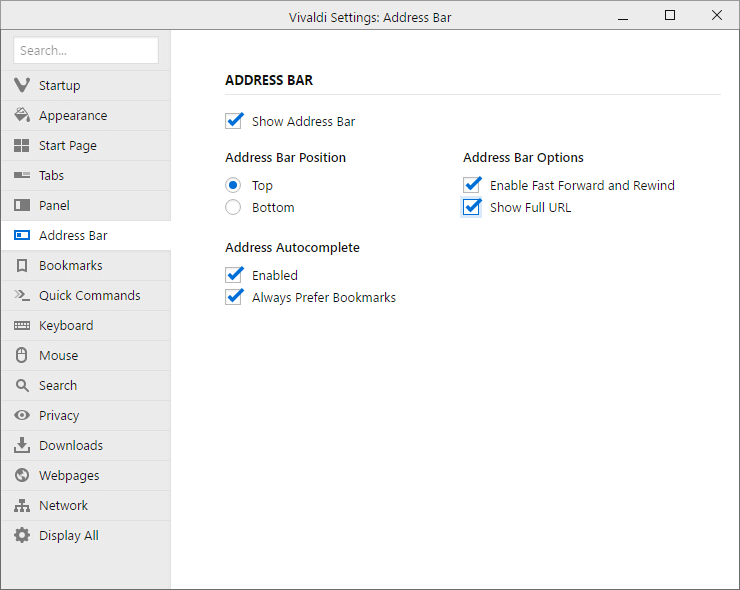This screenshot has width=740, height=590.
Task: Open the Mouse settings section
Action: (x=58, y=355)
